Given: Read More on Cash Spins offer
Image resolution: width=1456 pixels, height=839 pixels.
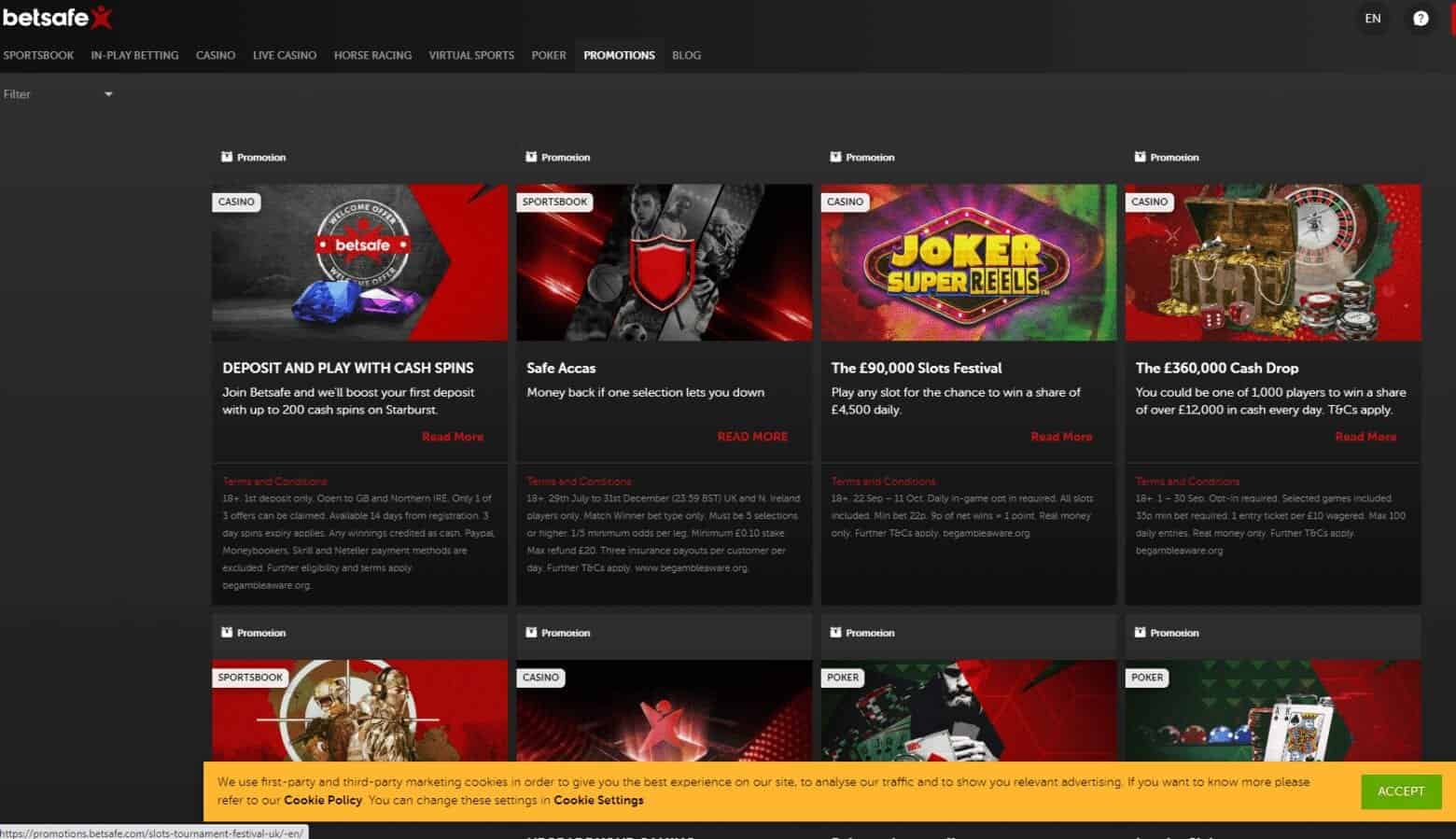Looking at the screenshot, I should (453, 437).
